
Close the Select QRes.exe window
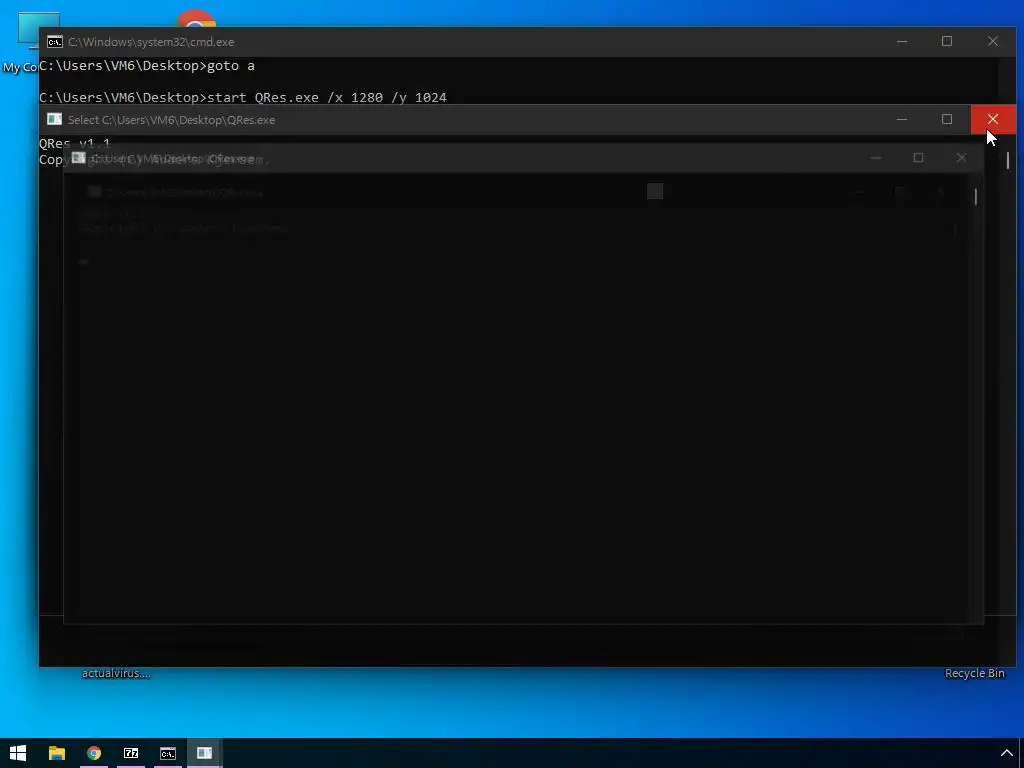coord(993,120)
